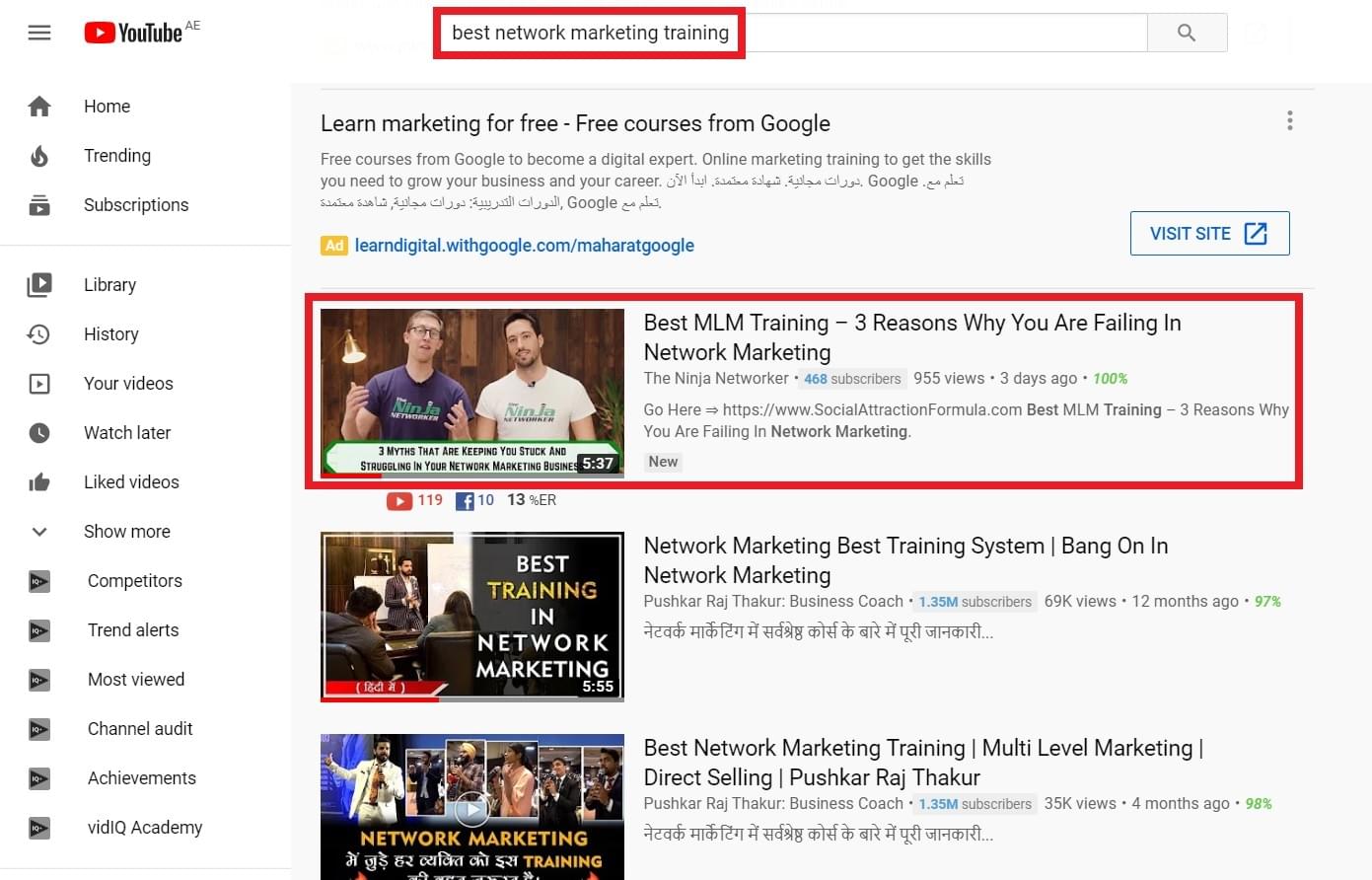The width and height of the screenshot is (1372, 880).
Task: Go to the YouTube home logo
Action: pos(133,33)
